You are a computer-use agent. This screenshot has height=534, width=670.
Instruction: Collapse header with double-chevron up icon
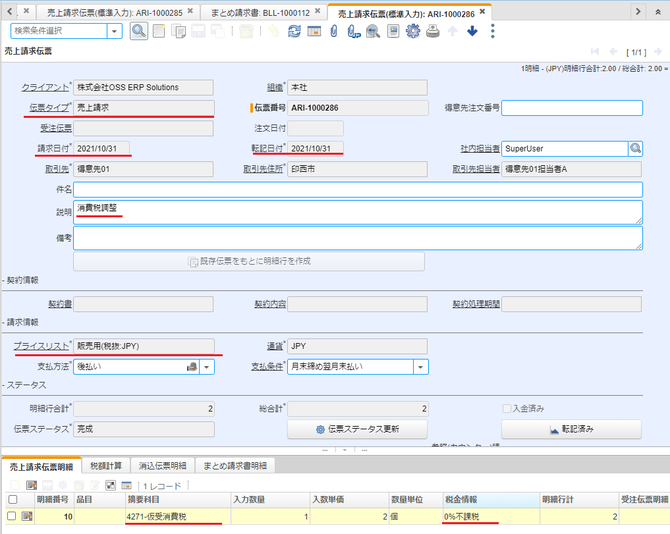tap(658, 12)
